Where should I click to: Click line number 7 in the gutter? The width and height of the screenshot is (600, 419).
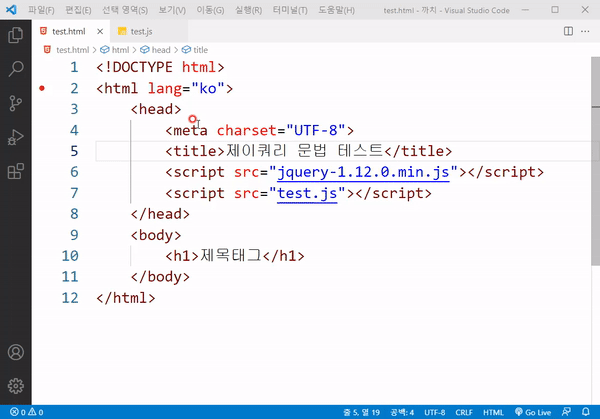click(74, 193)
